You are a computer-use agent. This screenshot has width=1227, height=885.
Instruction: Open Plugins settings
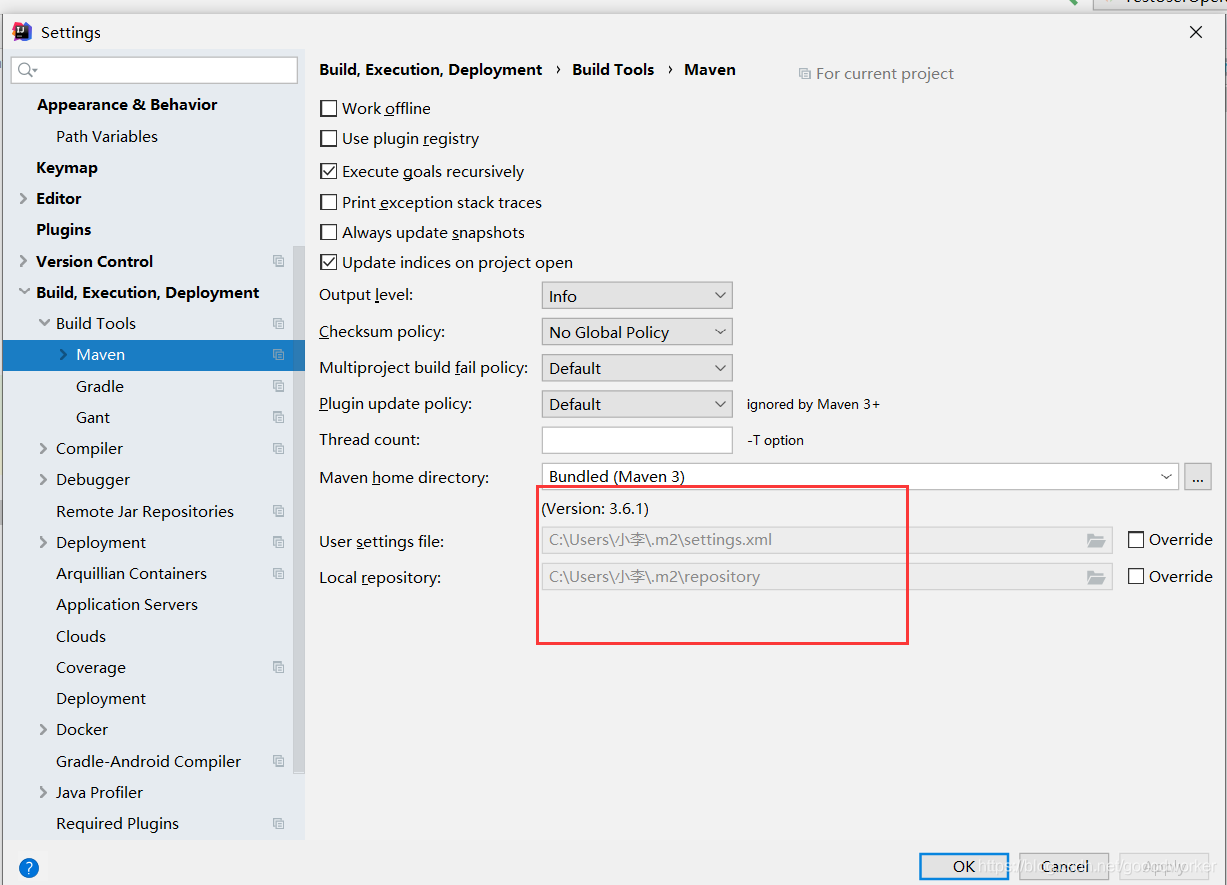click(x=64, y=229)
